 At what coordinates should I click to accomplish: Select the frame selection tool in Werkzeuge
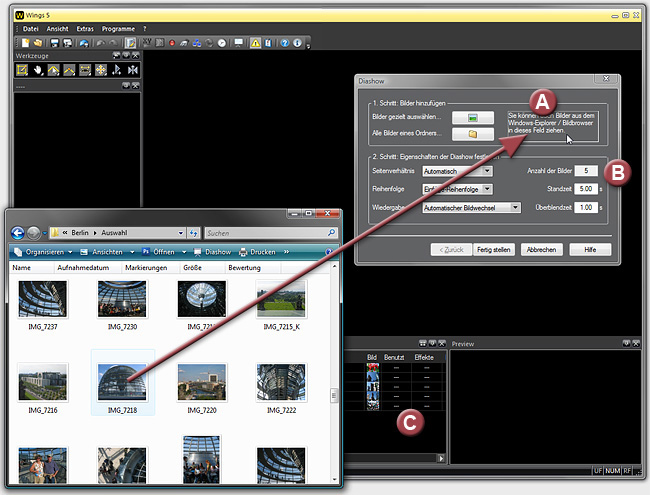click(x=22, y=70)
